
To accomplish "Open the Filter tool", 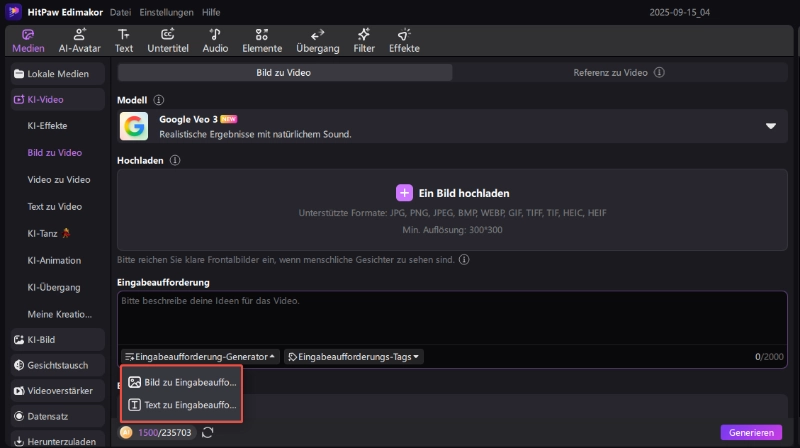I will click(364, 41).
